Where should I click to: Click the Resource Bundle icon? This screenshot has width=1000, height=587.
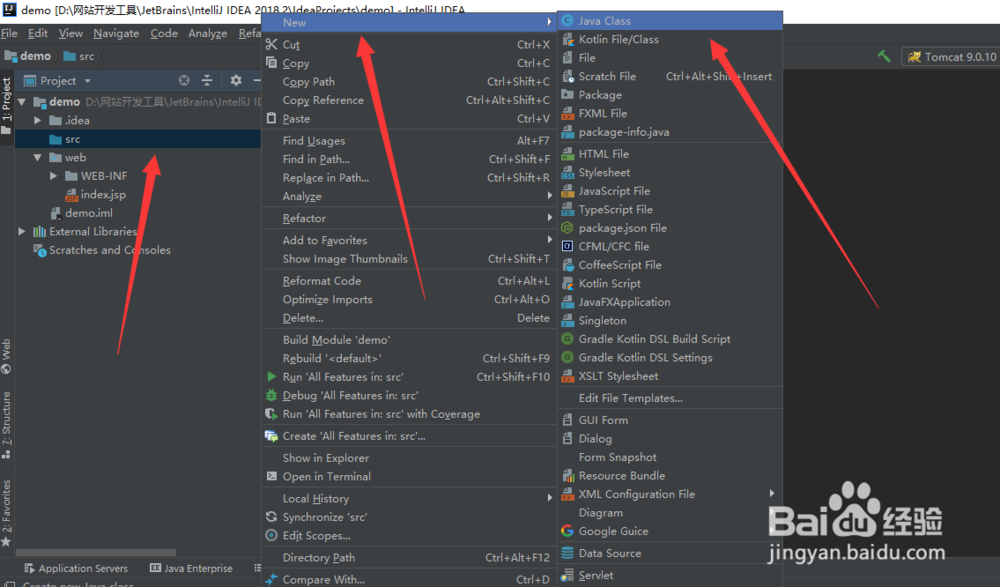point(567,475)
